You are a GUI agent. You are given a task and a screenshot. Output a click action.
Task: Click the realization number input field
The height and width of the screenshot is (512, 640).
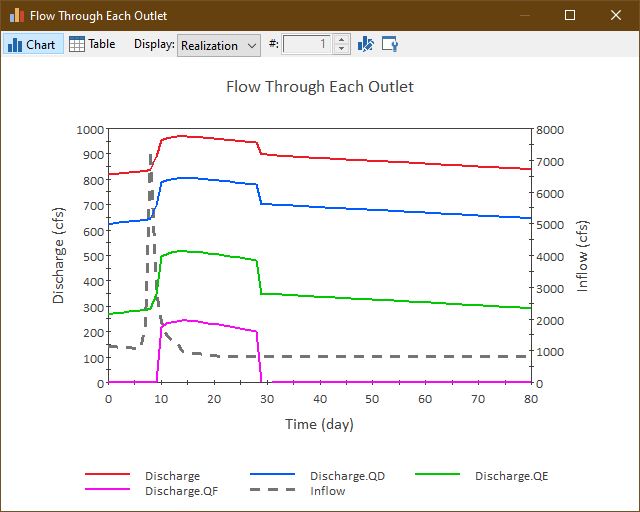(x=307, y=44)
